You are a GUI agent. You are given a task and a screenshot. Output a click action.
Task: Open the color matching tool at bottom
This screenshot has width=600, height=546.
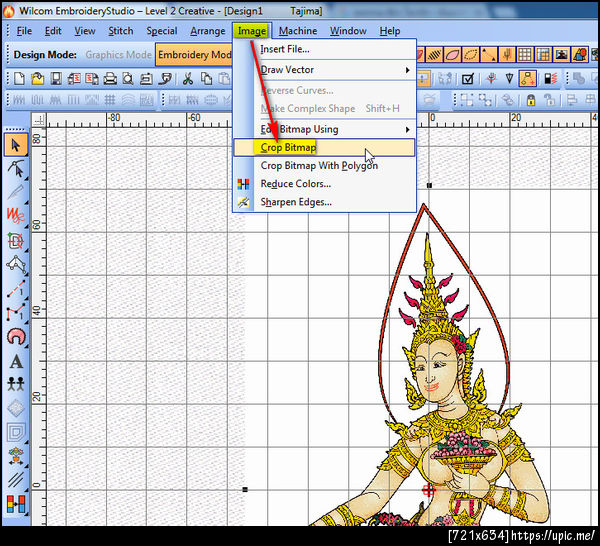[16, 504]
